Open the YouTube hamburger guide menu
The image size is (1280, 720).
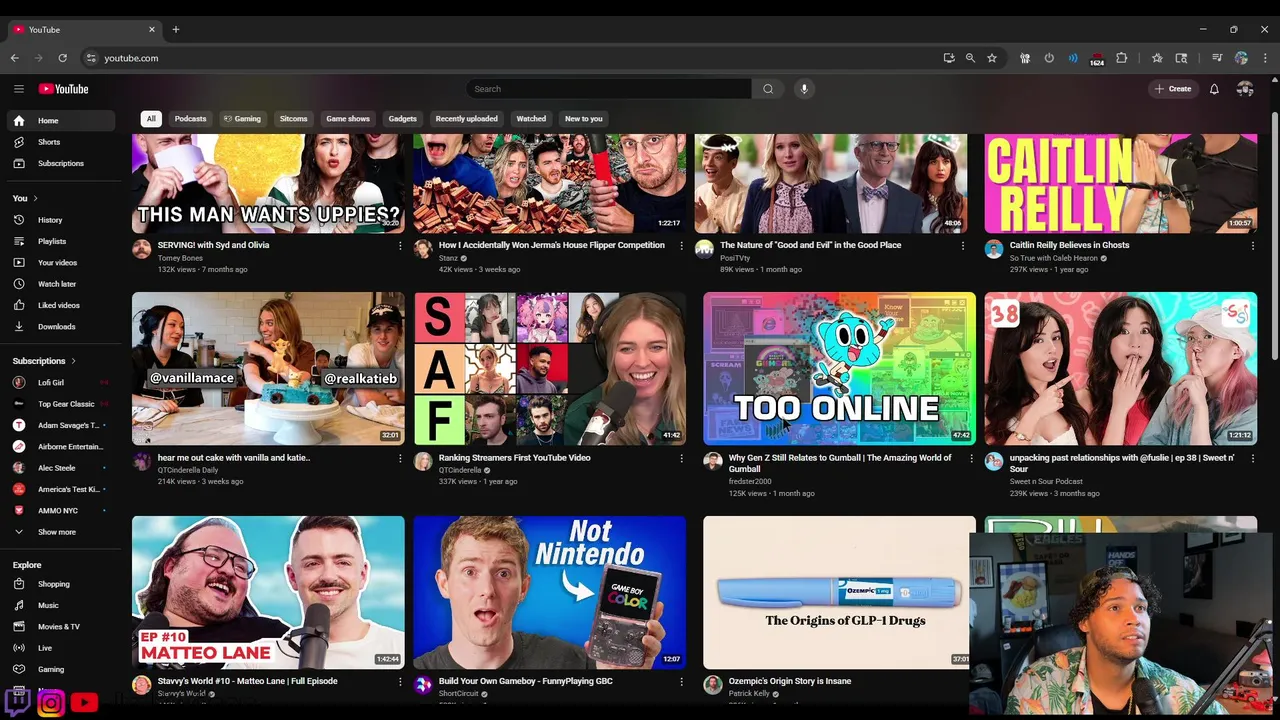tap(18, 89)
